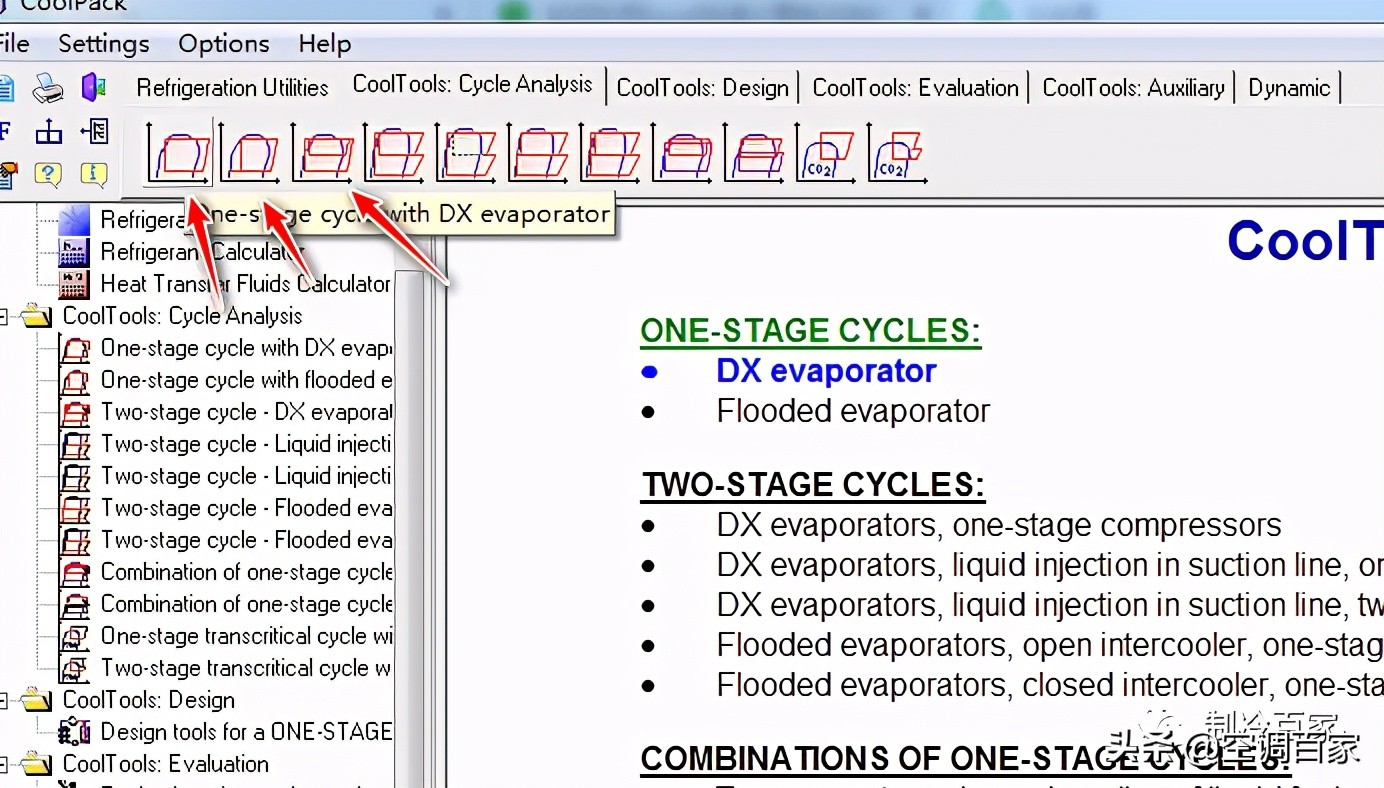The height and width of the screenshot is (788, 1384).
Task: Switch to the CoolTools: Auxiliary tab
Action: coord(1133,88)
